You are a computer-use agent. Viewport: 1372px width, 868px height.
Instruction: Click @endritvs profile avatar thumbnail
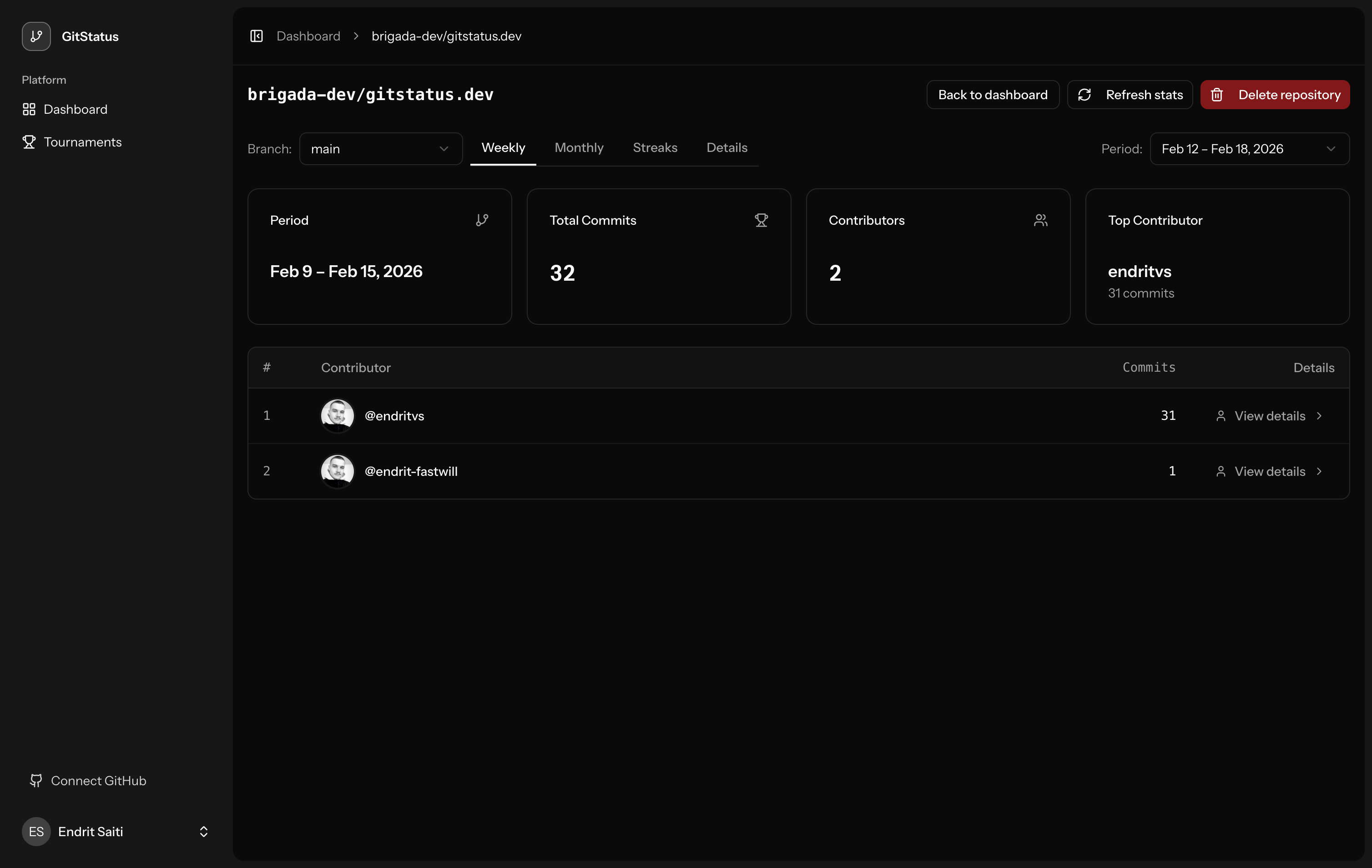[337, 415]
